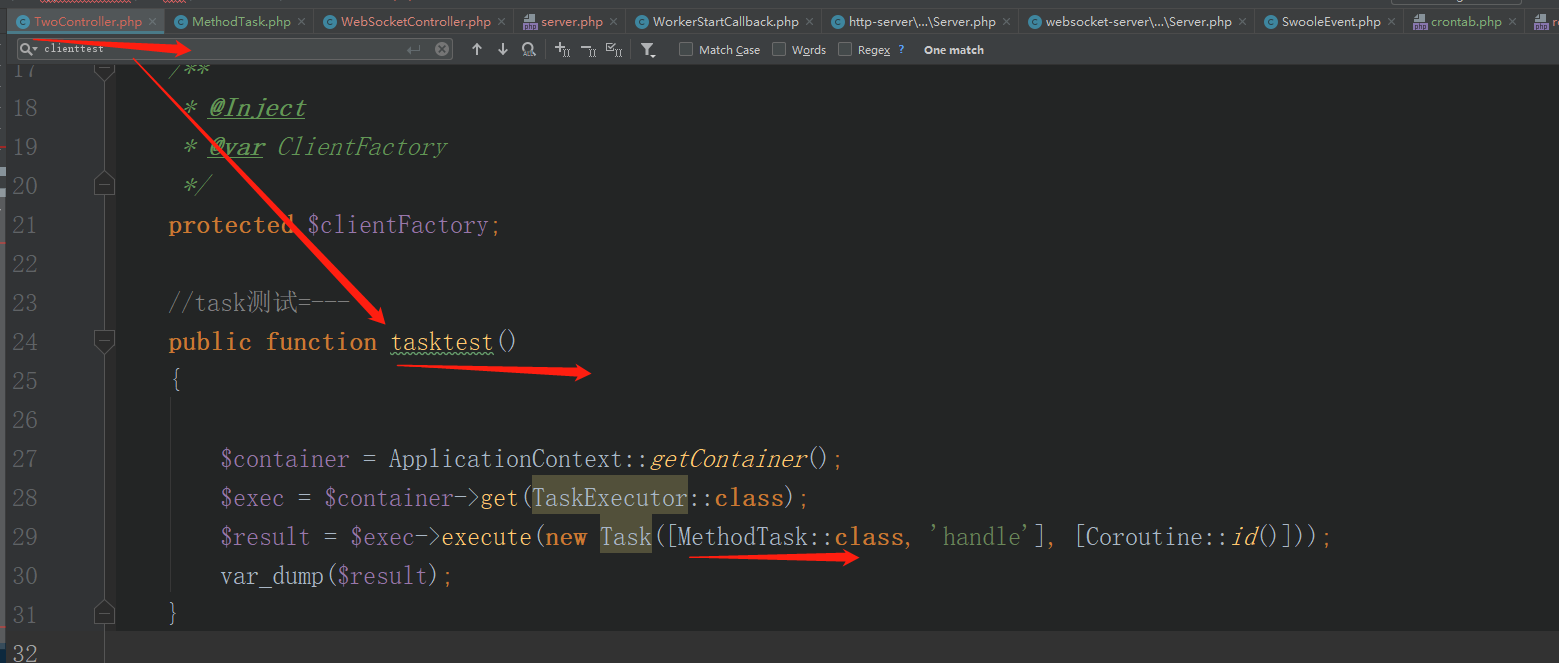The height and width of the screenshot is (663, 1559).
Task: Enable the Regex checkbox
Action: coord(843,49)
